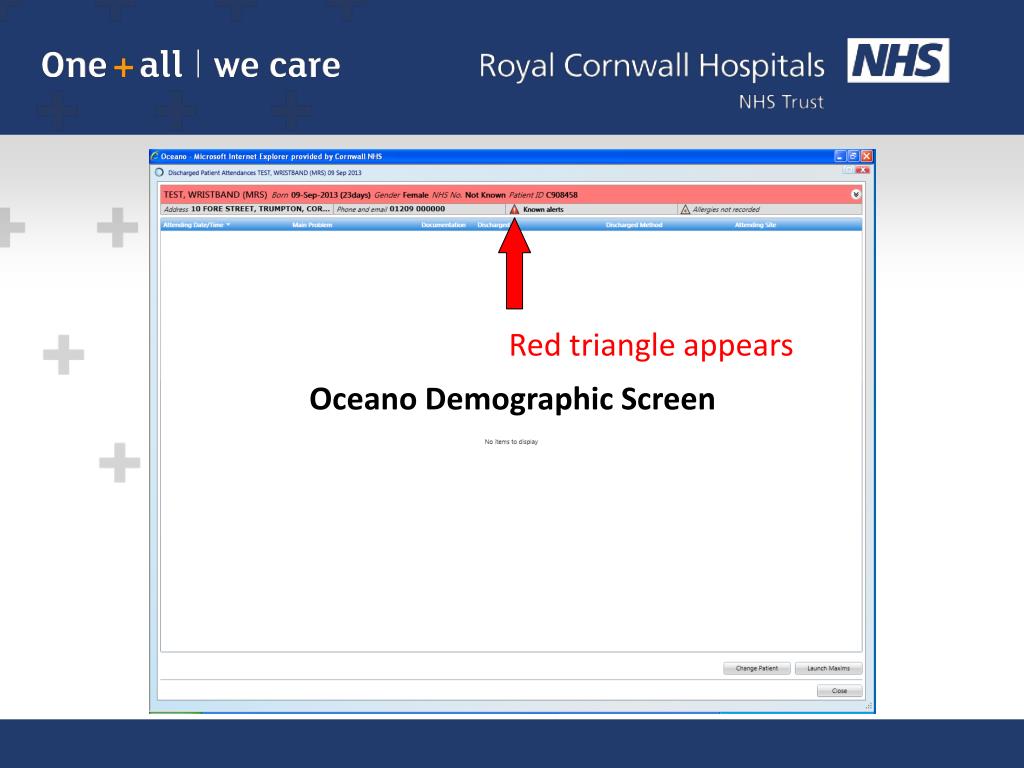Click the 'Allergies not recorded' text
The image size is (1024, 768).
(x=726, y=210)
